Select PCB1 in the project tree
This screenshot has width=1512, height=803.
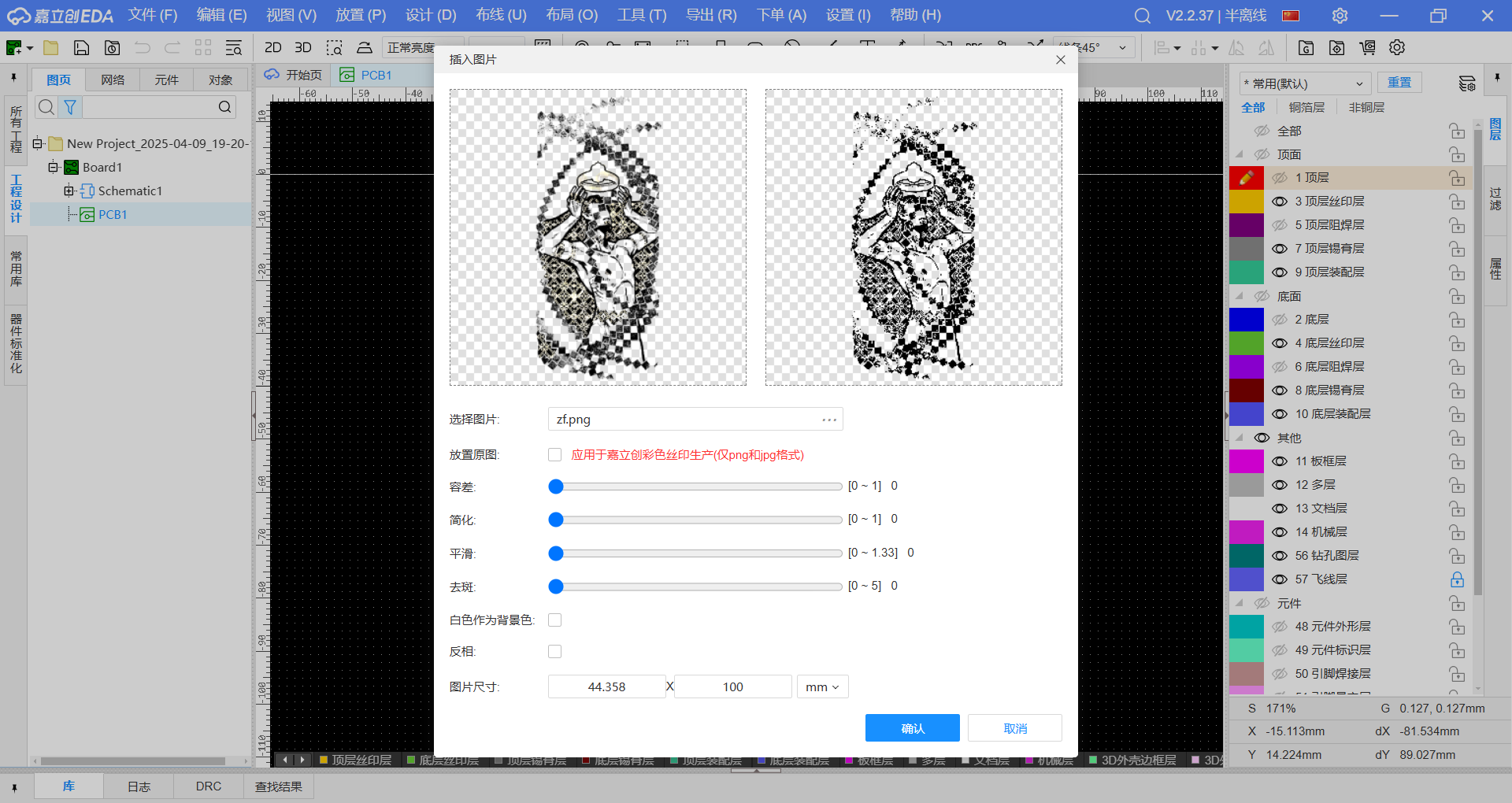pos(113,215)
